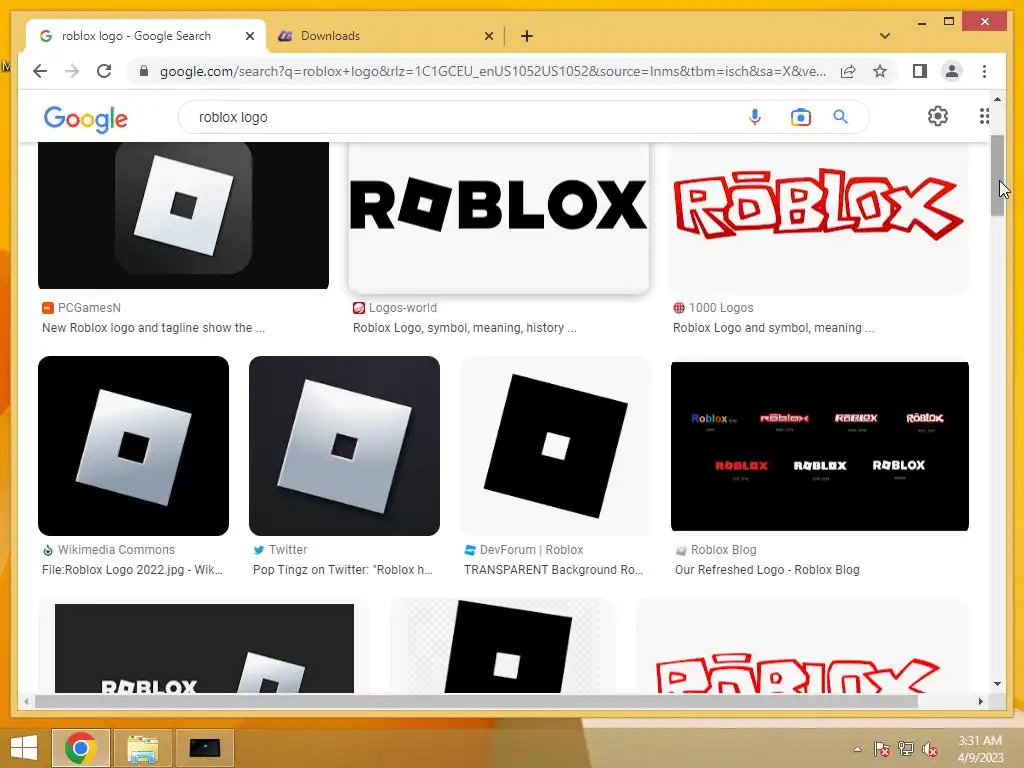Expand tab search dropdown chevron
The image size is (1024, 768).
tap(885, 36)
